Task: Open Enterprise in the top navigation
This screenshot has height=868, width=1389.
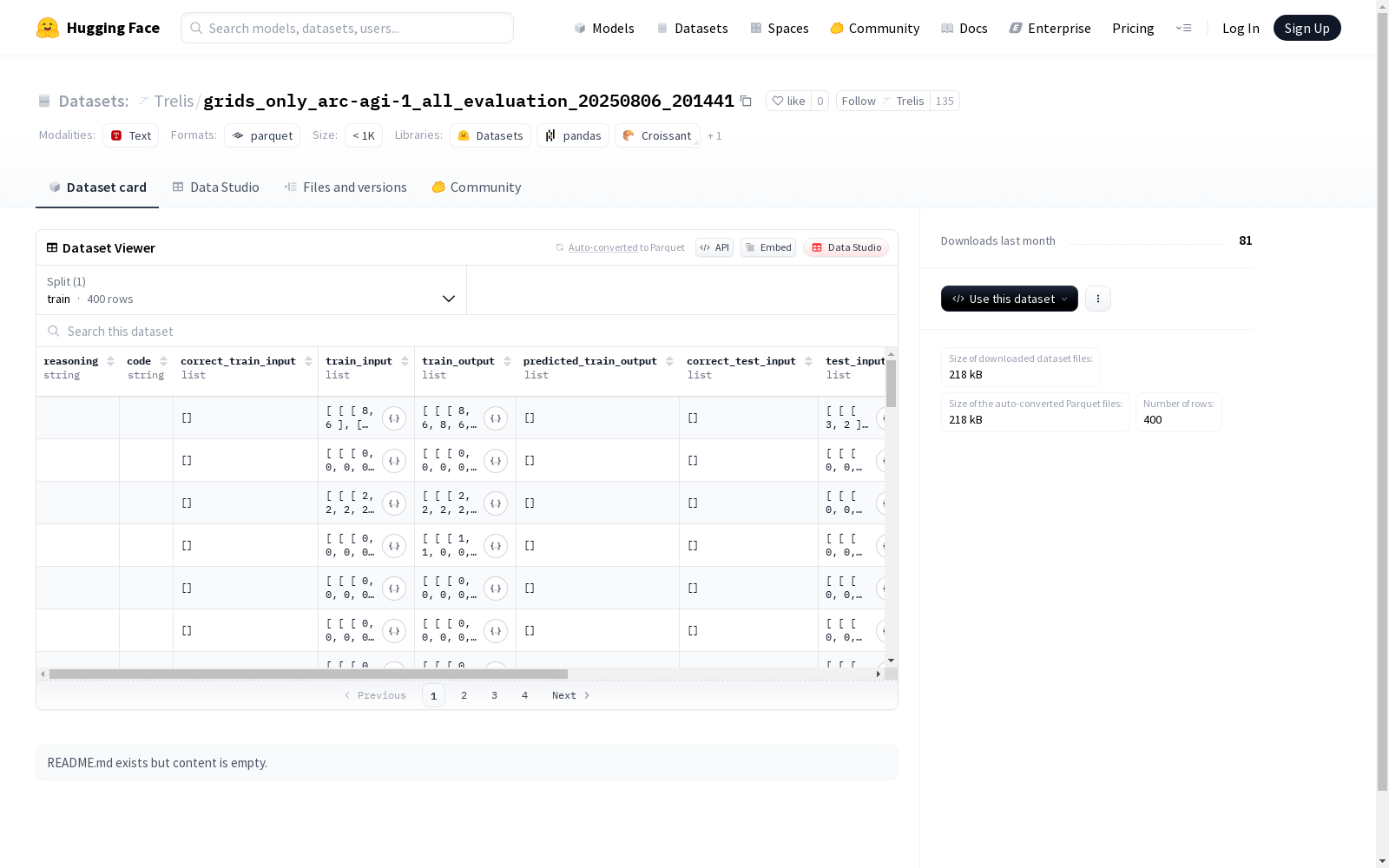Action: coord(1050,28)
